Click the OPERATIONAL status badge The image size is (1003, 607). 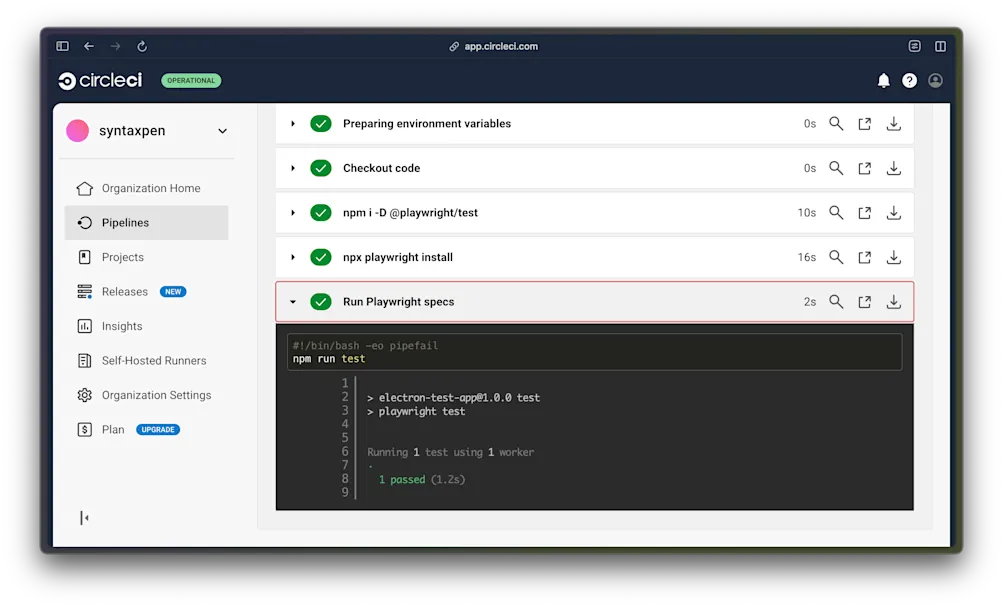pyautogui.click(x=191, y=81)
